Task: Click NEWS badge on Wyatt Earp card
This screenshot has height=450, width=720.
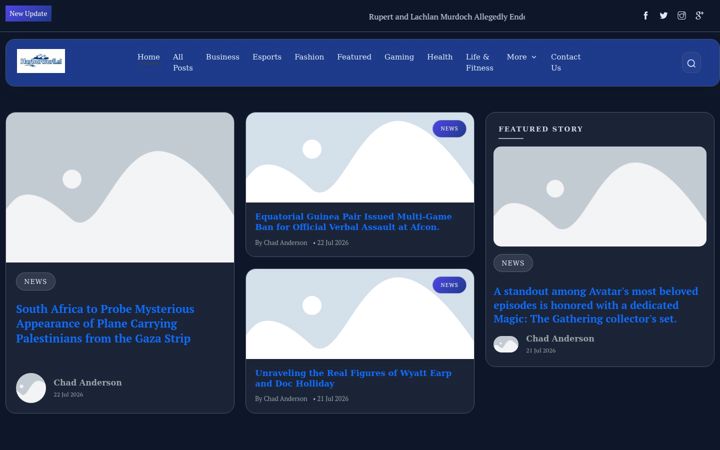Action: coord(449,285)
